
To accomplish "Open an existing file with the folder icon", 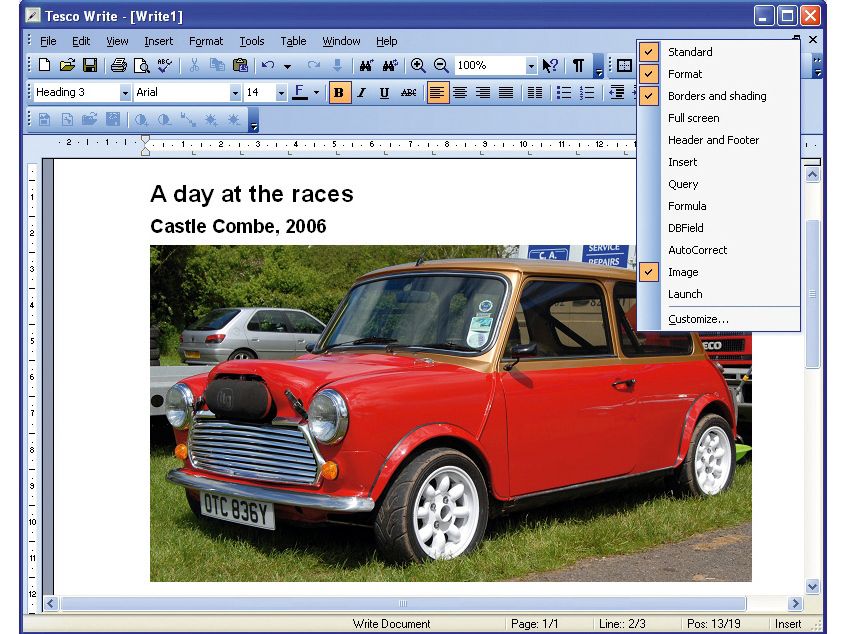I will pos(67,65).
